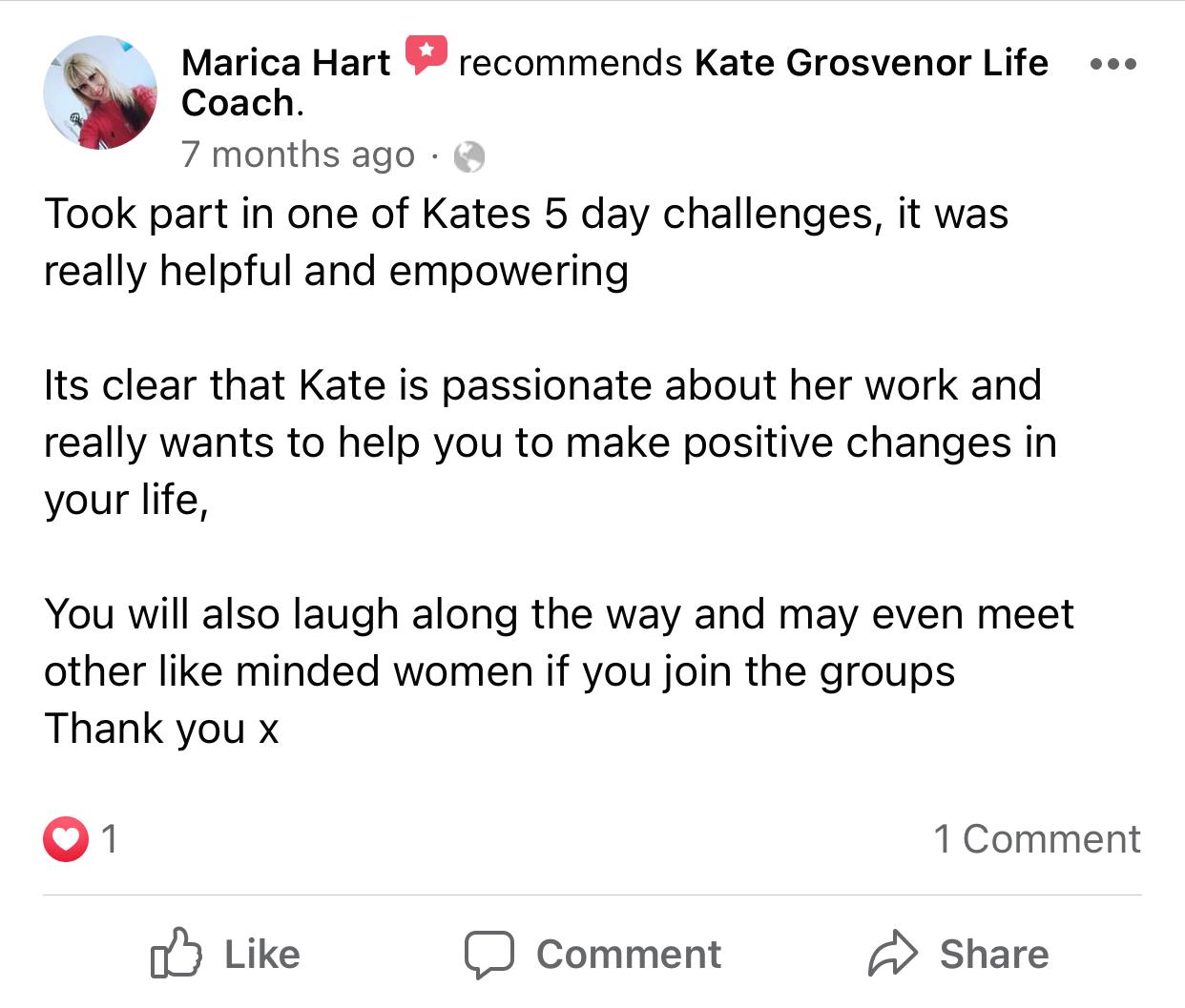Click the globe public audience icon

pos(468,156)
